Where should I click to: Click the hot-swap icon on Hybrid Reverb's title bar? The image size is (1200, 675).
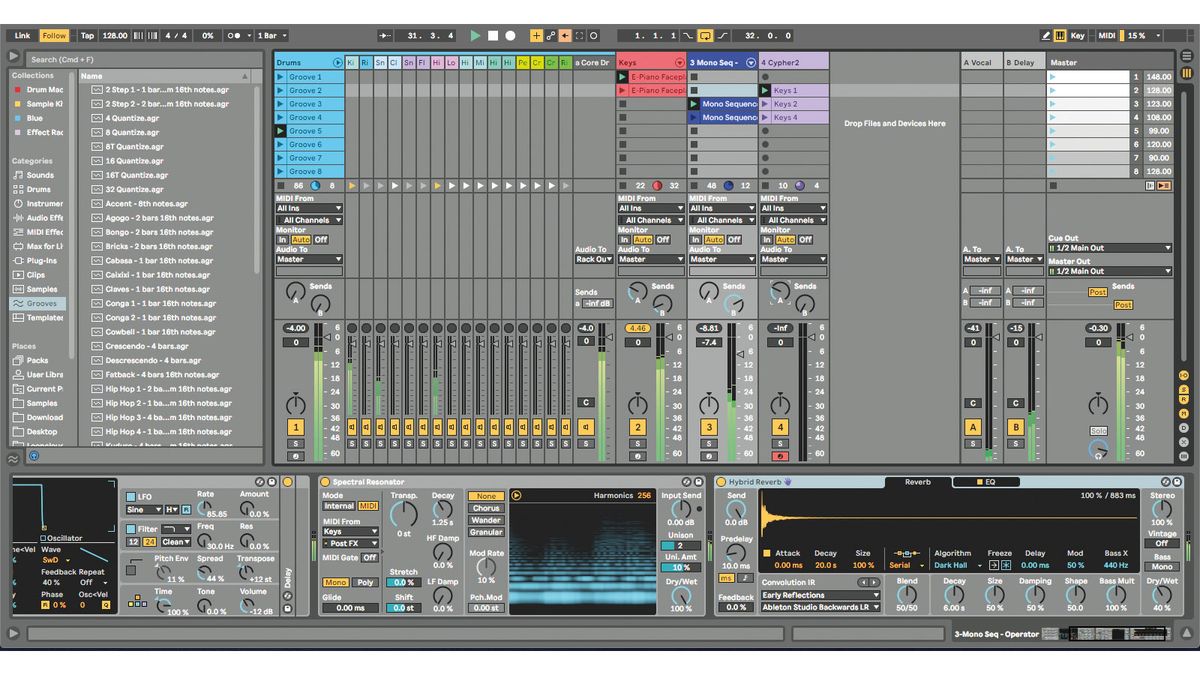(788, 482)
